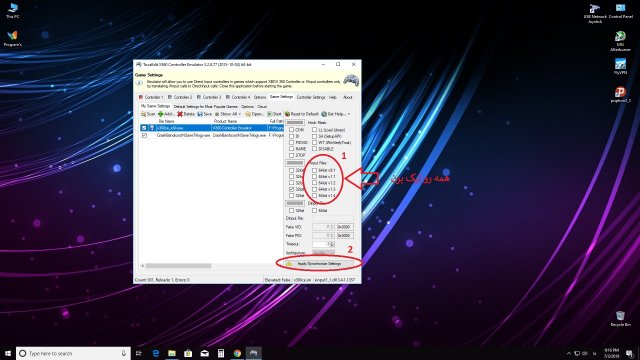Screen dimensions: 640x360
Task: Open the Cloud sub-tab
Action: (x=262, y=107)
